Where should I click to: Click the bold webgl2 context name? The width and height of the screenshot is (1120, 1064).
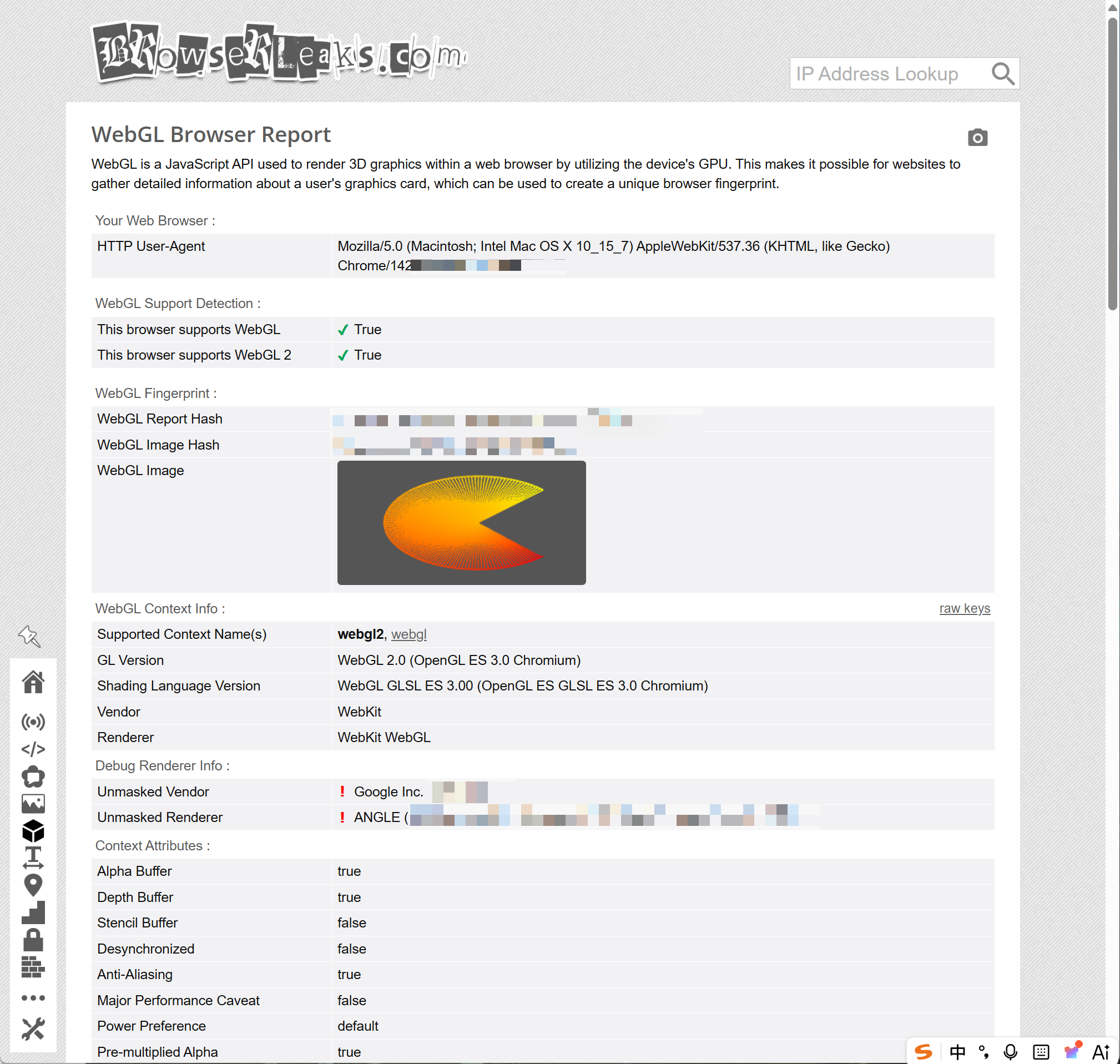[x=361, y=634]
